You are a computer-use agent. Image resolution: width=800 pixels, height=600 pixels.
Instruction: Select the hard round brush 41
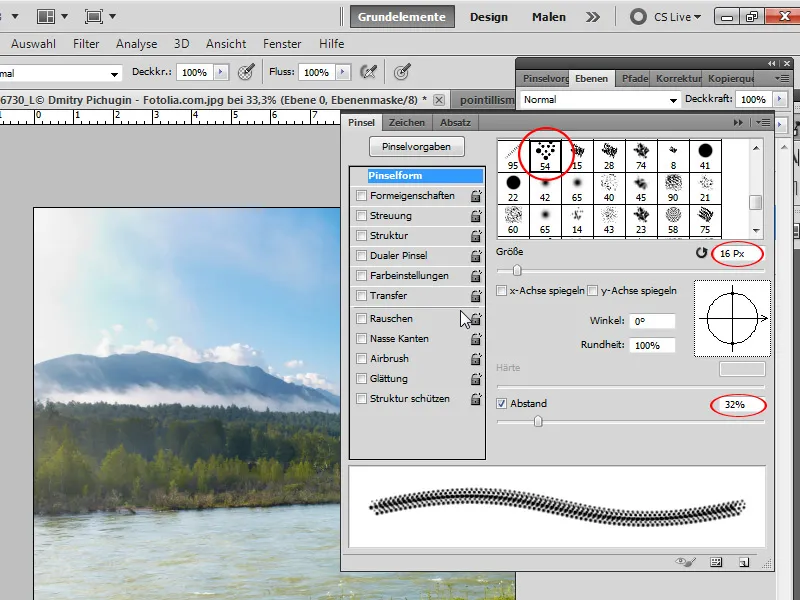[x=705, y=156]
